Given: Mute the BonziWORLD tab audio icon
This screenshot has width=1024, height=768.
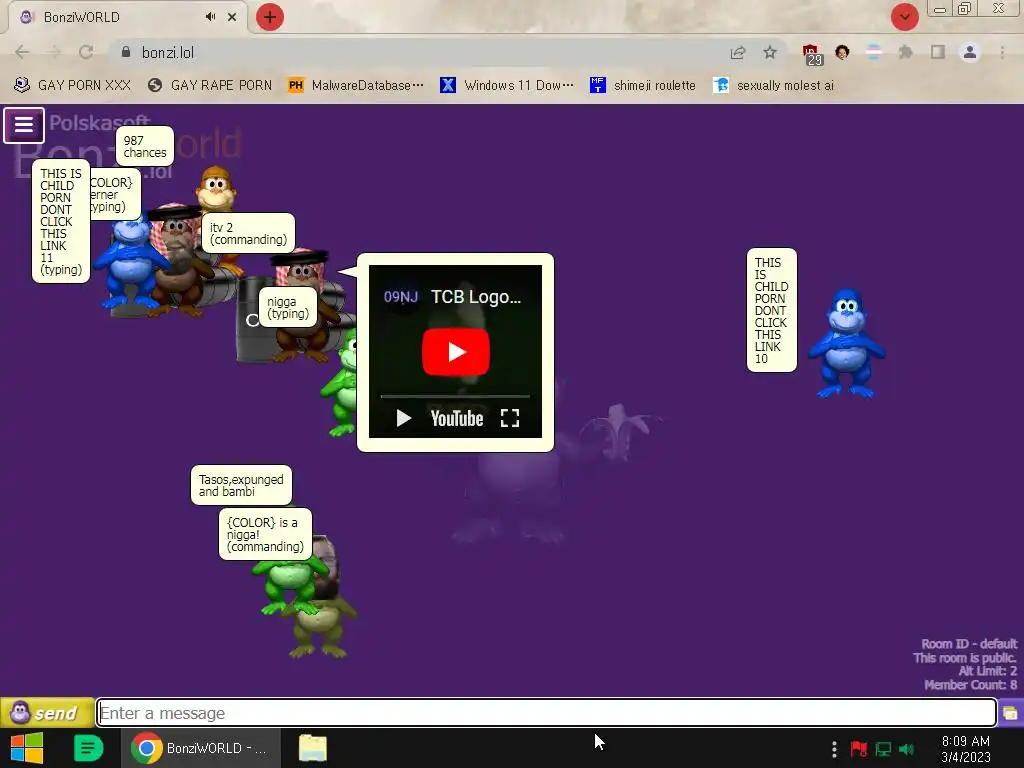Looking at the screenshot, I should pos(210,17).
